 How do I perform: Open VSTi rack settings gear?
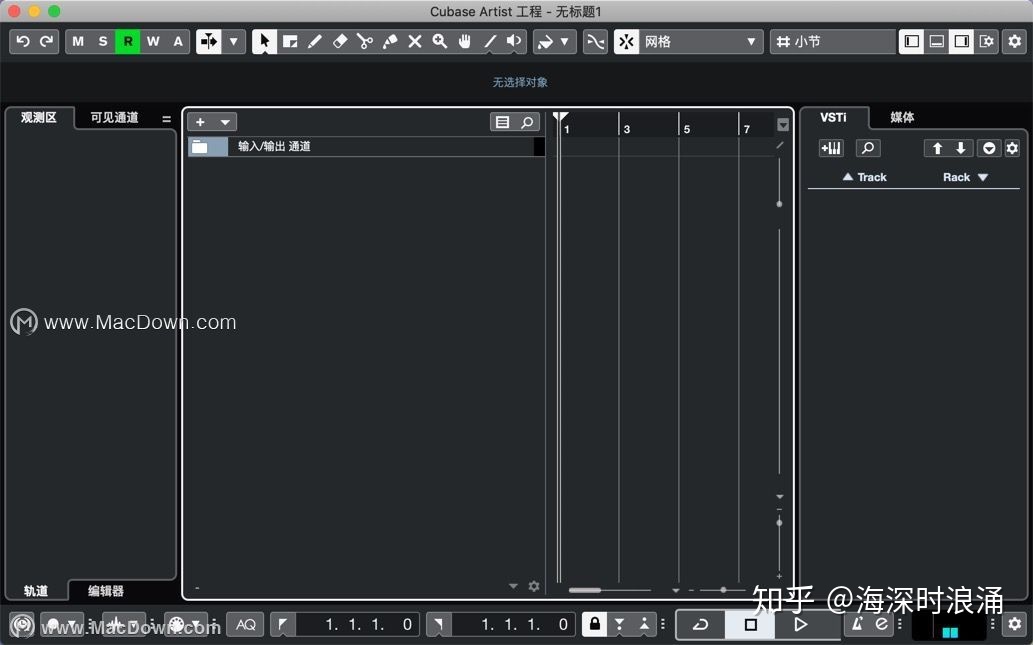tap(1013, 148)
